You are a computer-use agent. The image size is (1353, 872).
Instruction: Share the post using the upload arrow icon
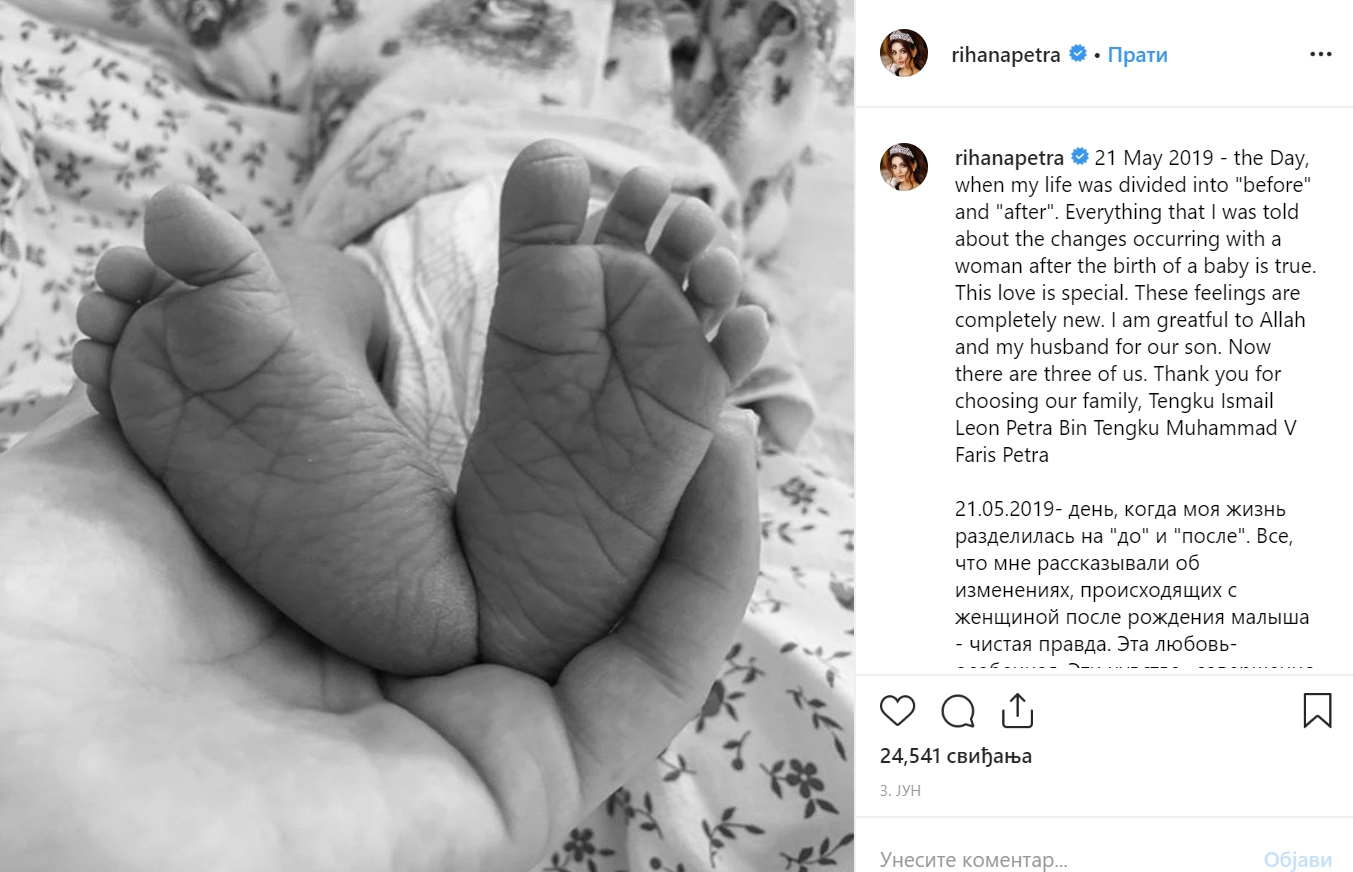click(1017, 711)
